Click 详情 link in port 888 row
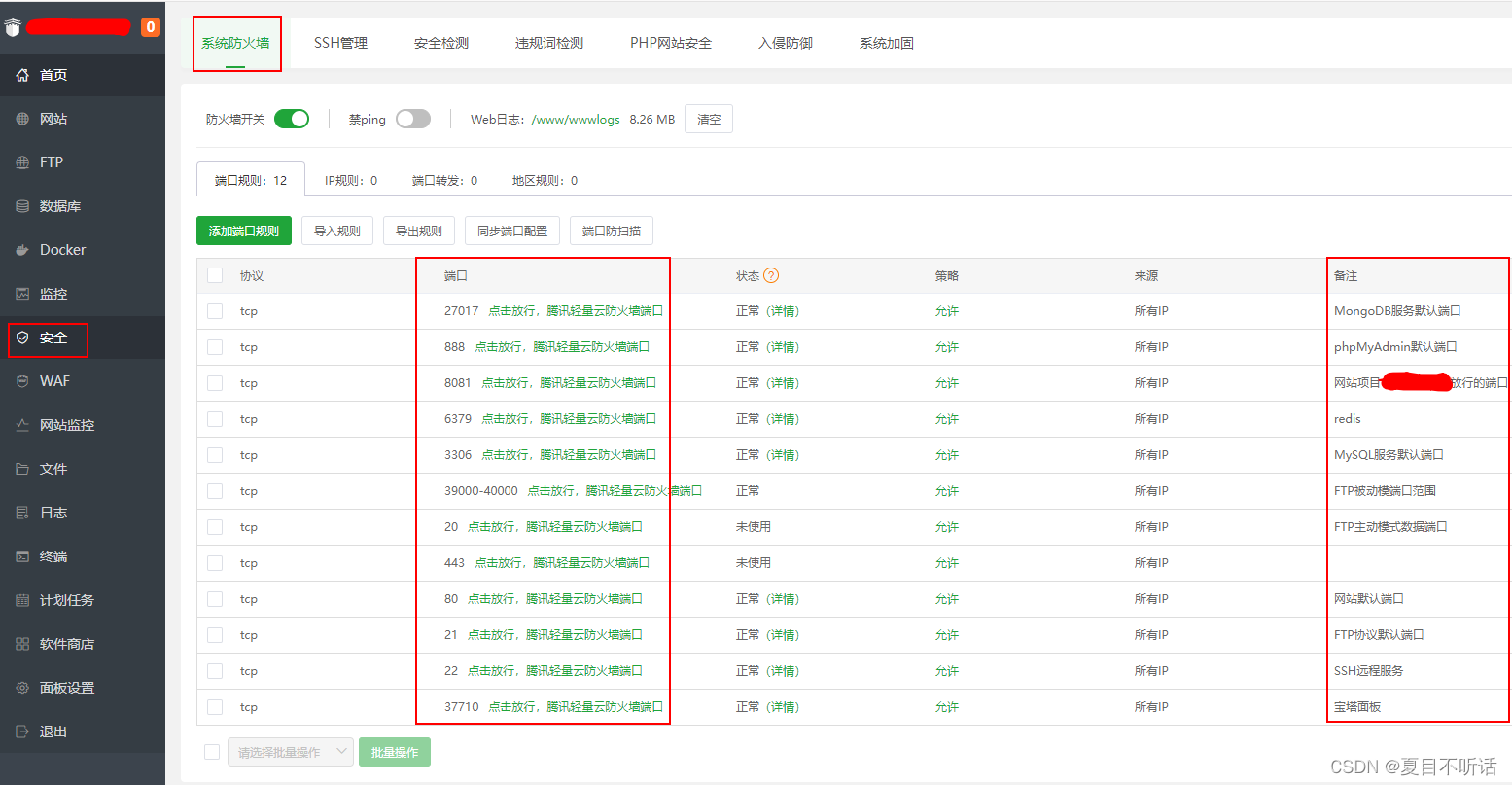Image resolution: width=1512 pixels, height=785 pixels. [783, 347]
